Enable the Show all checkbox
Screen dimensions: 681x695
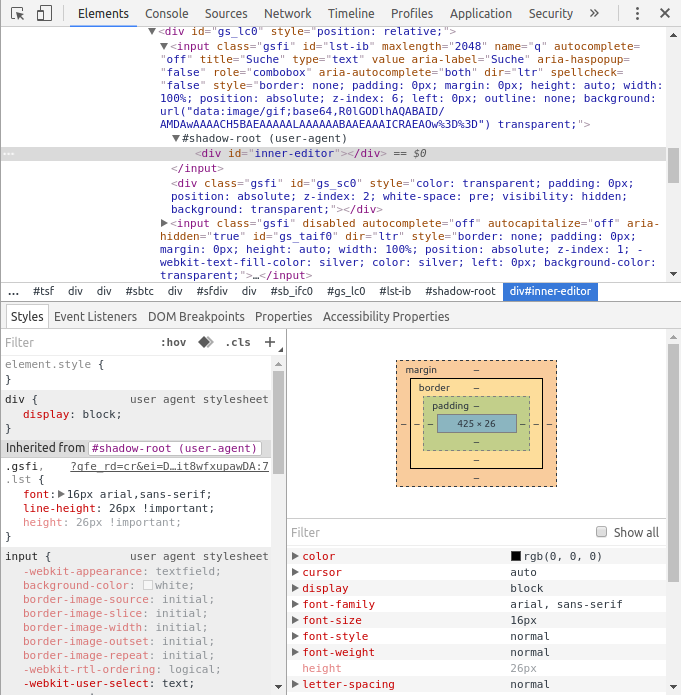(602, 532)
